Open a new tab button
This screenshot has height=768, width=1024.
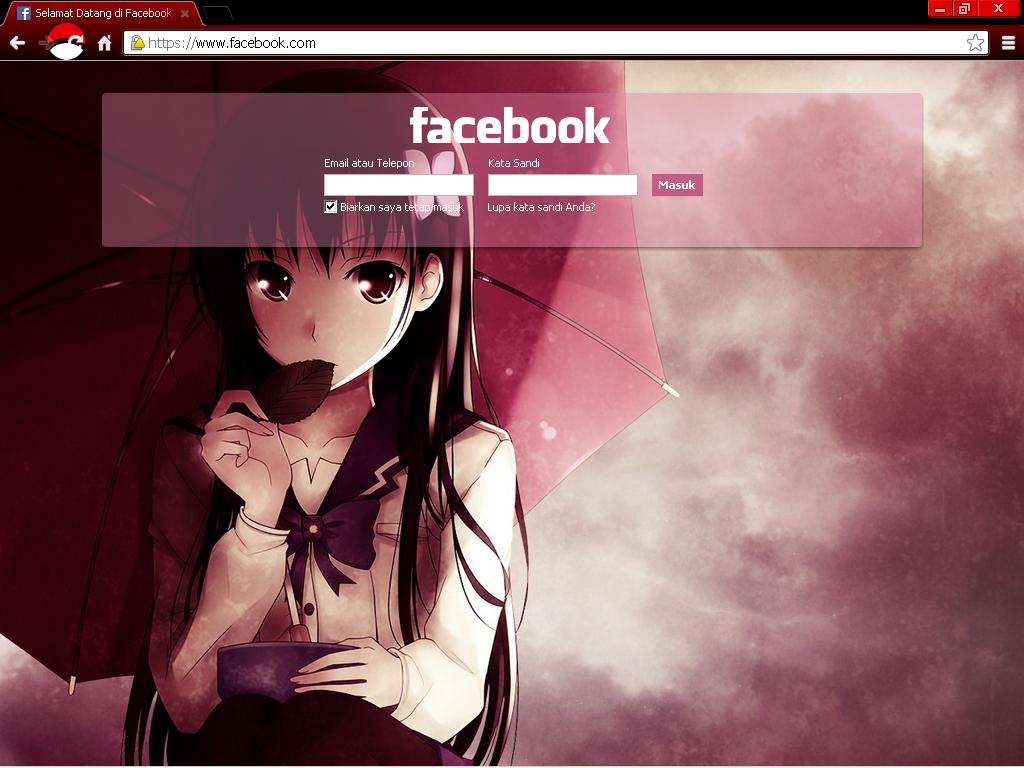[x=217, y=13]
